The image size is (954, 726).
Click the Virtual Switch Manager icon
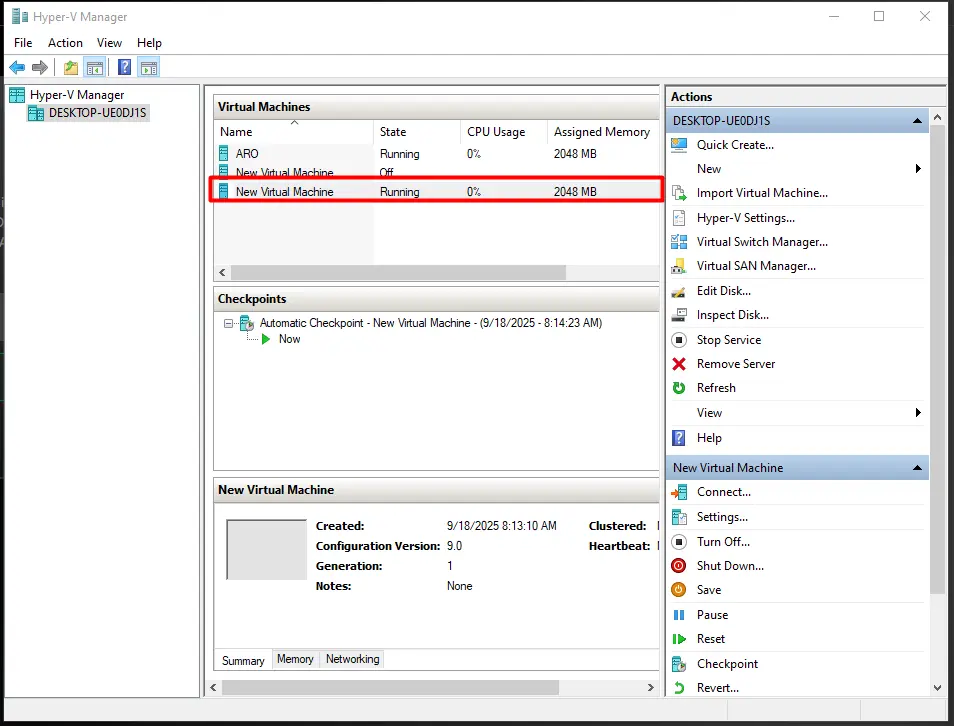tap(679, 242)
